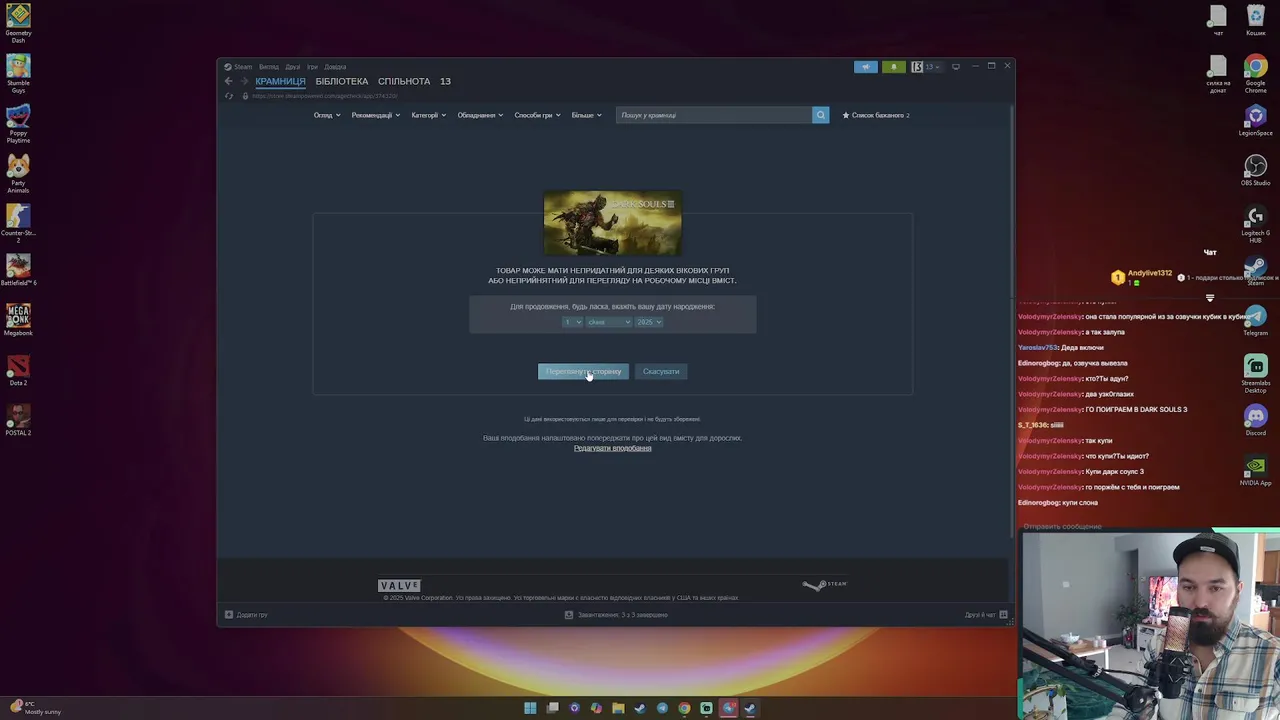The height and width of the screenshot is (720, 1280).
Task: Expand the Категорії dropdown
Action: point(429,115)
